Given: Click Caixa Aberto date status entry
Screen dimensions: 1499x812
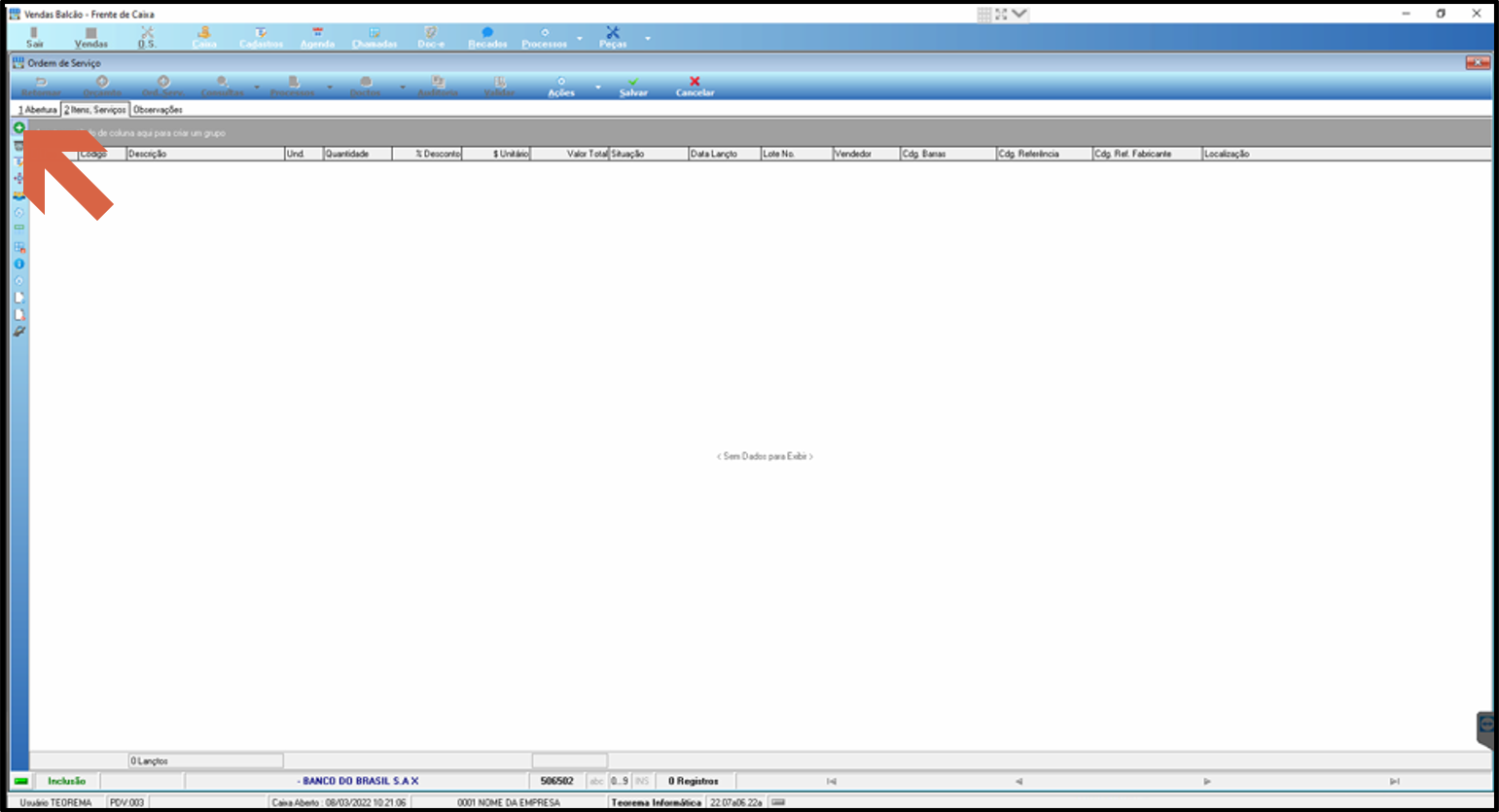Looking at the screenshot, I should (x=339, y=802).
